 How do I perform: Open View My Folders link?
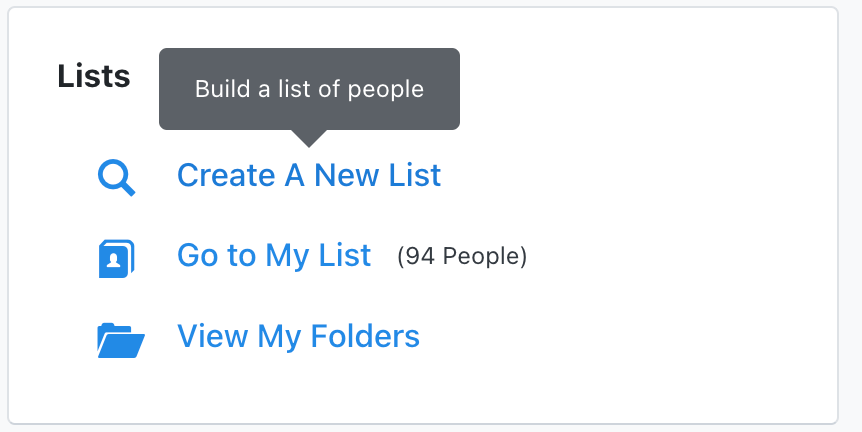(298, 336)
